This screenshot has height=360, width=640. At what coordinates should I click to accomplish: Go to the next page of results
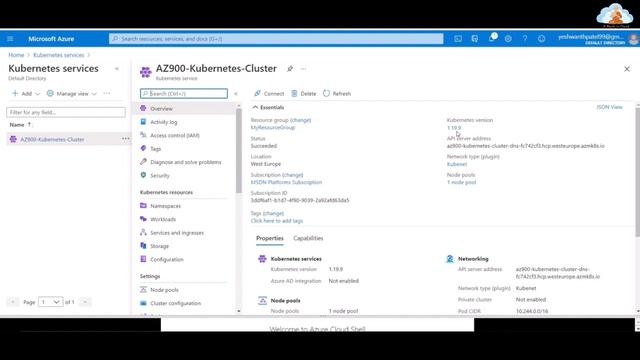(x=85, y=302)
